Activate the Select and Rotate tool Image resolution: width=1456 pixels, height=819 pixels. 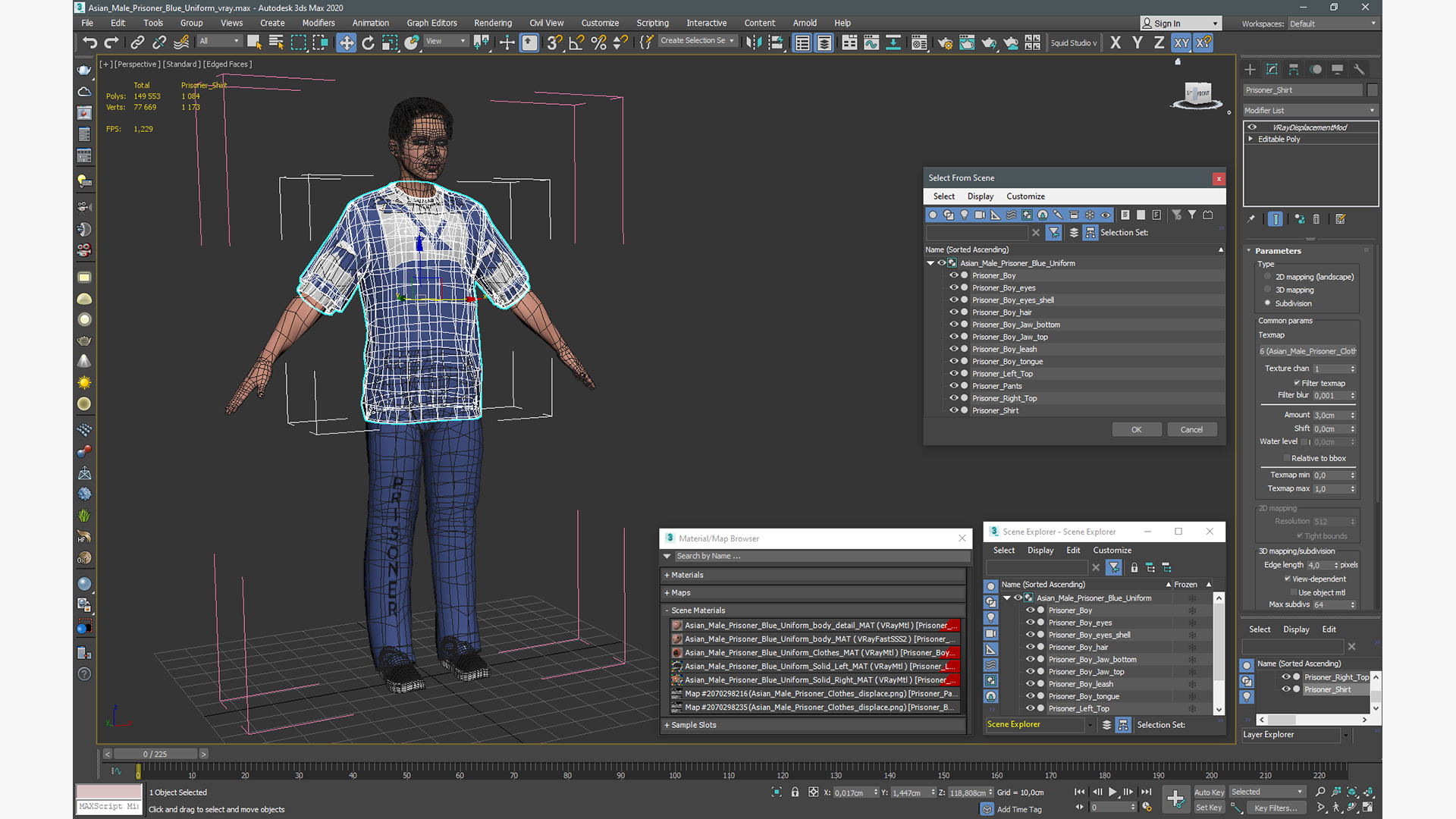(368, 42)
